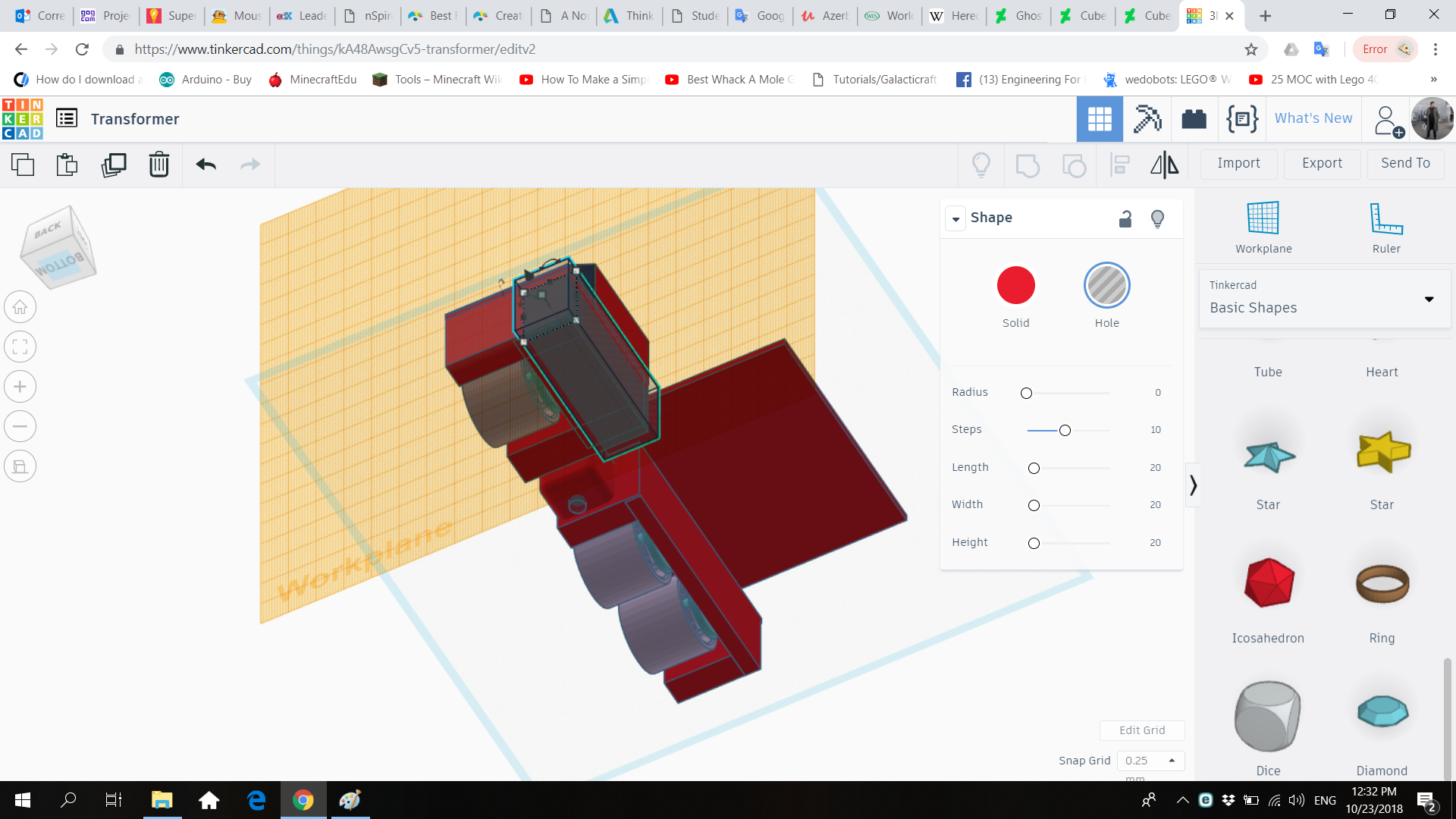Viewport: 1456px width, 819px height.
Task: Click the Undo arrow icon
Action: tap(206, 164)
